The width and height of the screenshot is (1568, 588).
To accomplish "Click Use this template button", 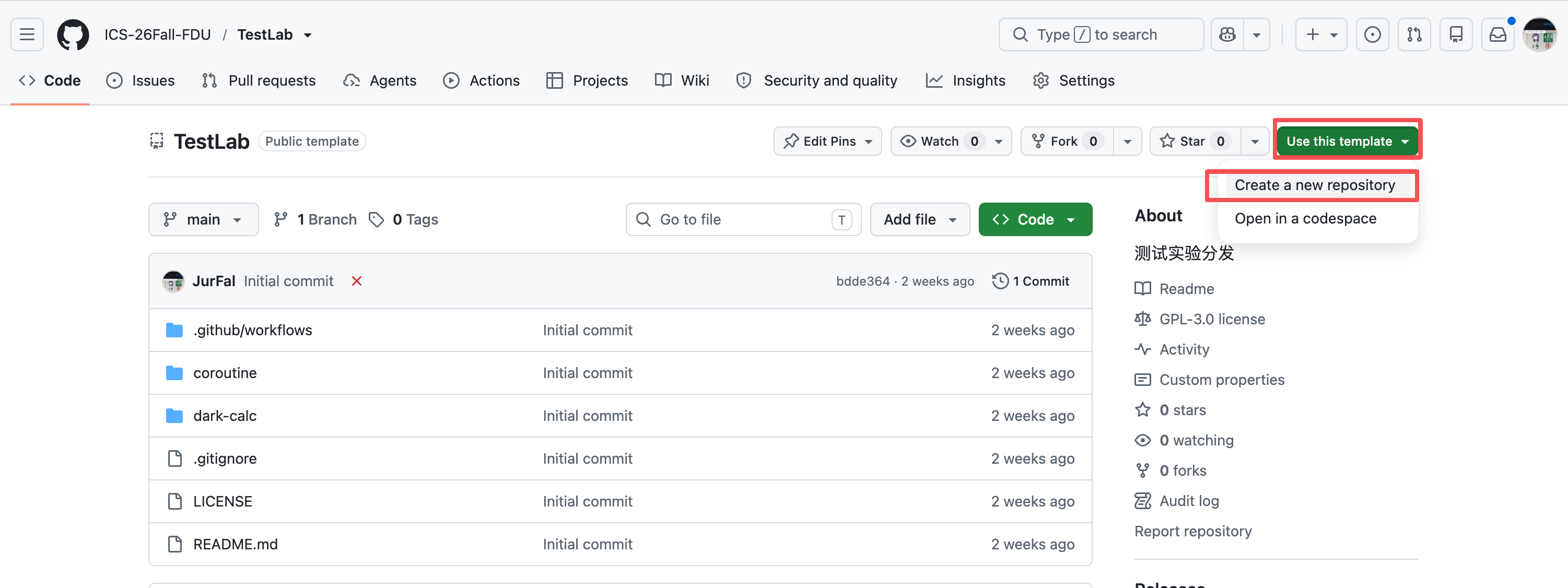I will (1348, 141).
